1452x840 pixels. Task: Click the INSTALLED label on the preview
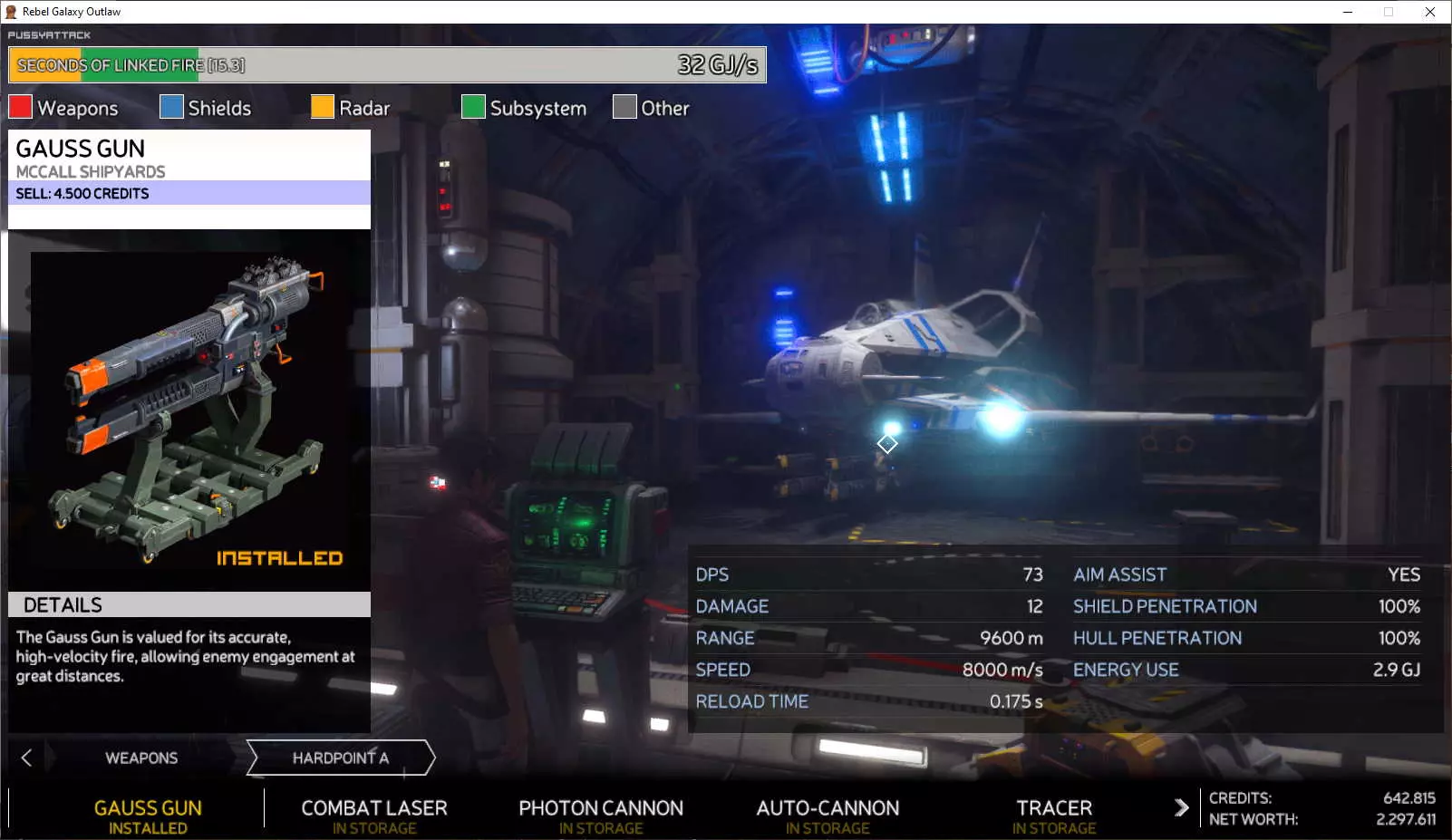[x=280, y=558]
